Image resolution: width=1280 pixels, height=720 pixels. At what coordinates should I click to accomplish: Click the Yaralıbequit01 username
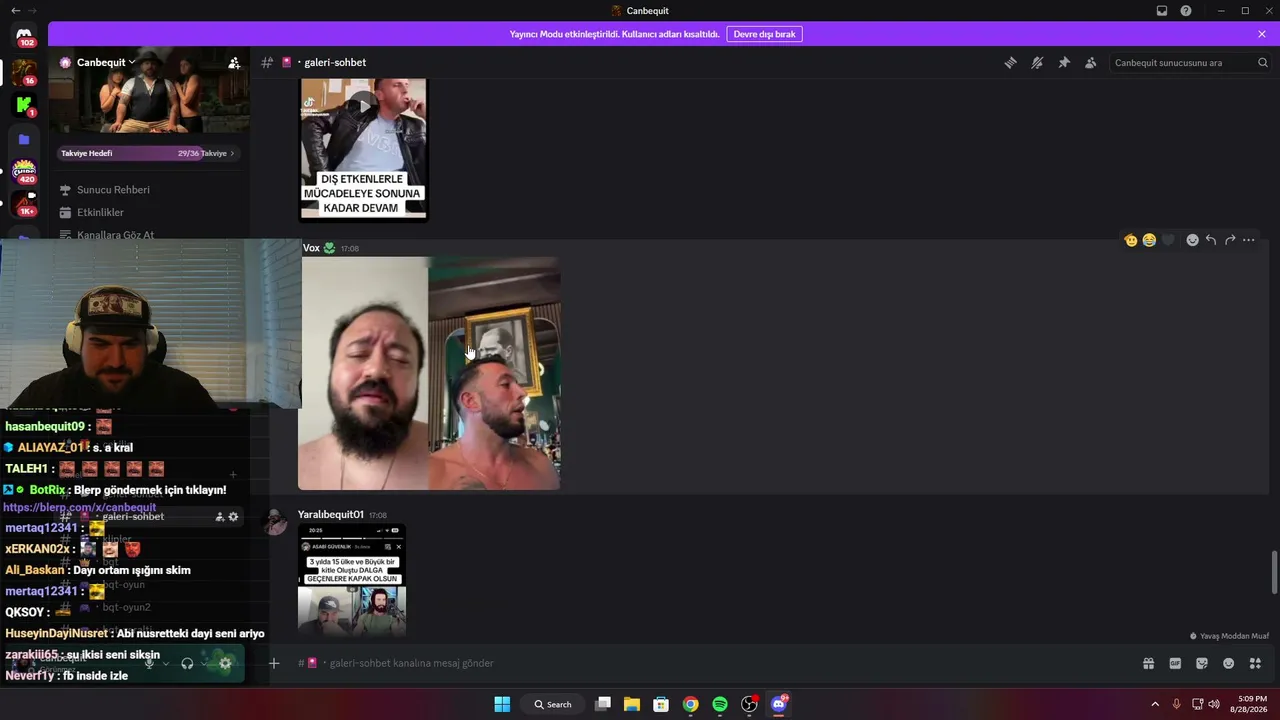[x=331, y=514]
